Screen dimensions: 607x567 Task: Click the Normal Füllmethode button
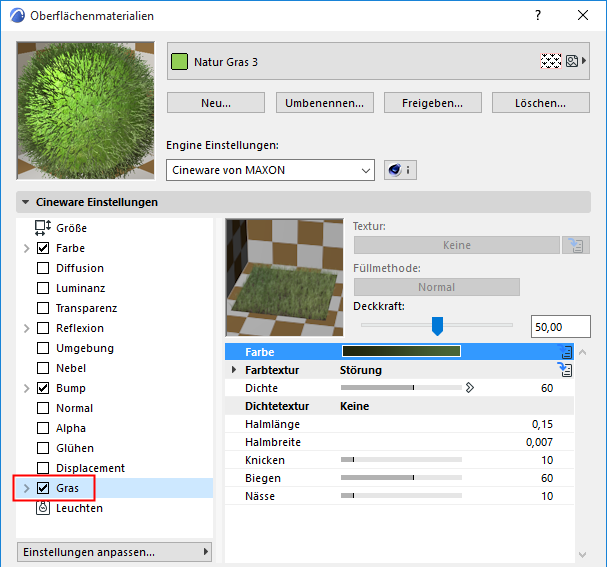click(x=437, y=287)
